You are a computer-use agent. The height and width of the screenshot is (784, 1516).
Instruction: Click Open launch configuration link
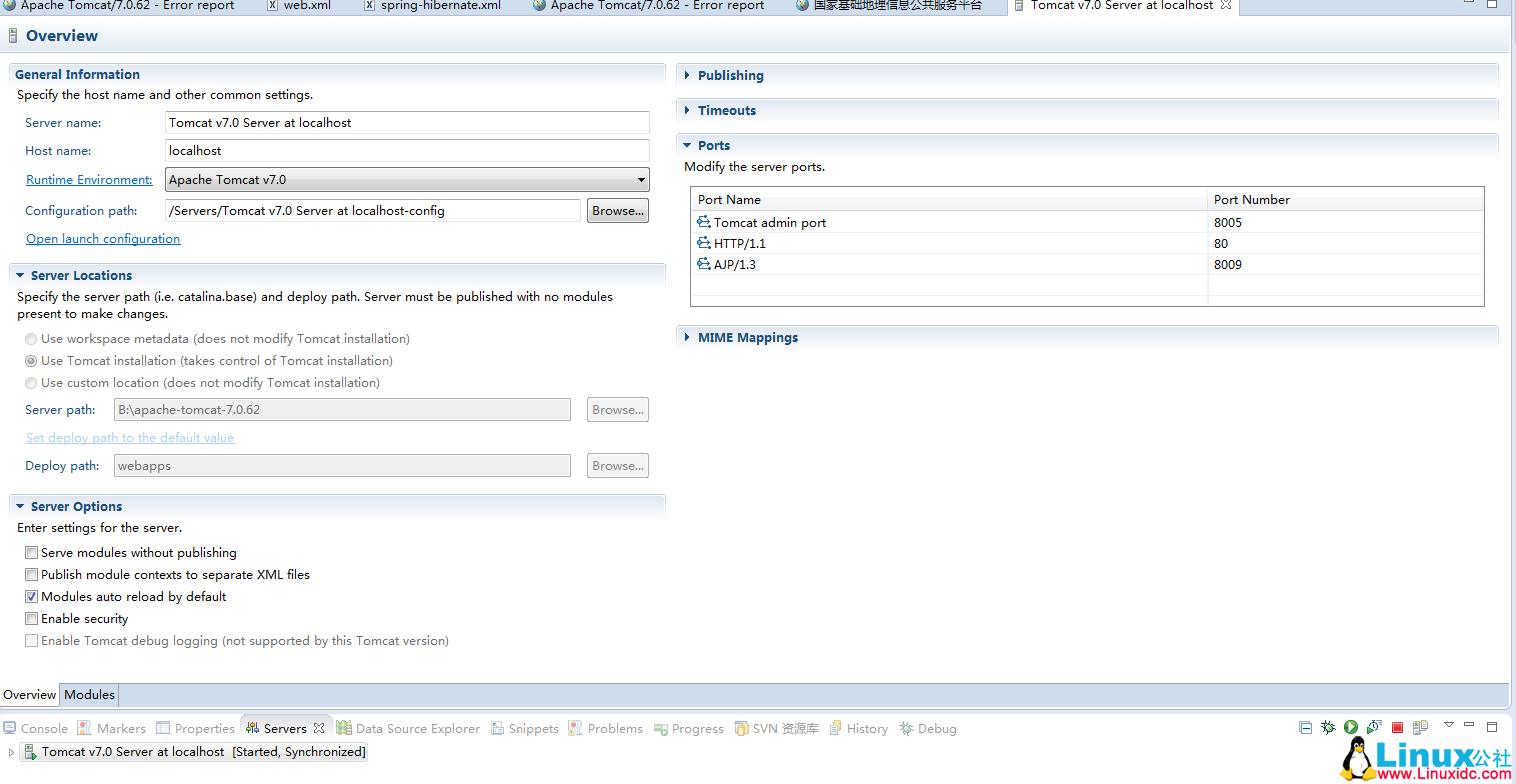coord(103,239)
